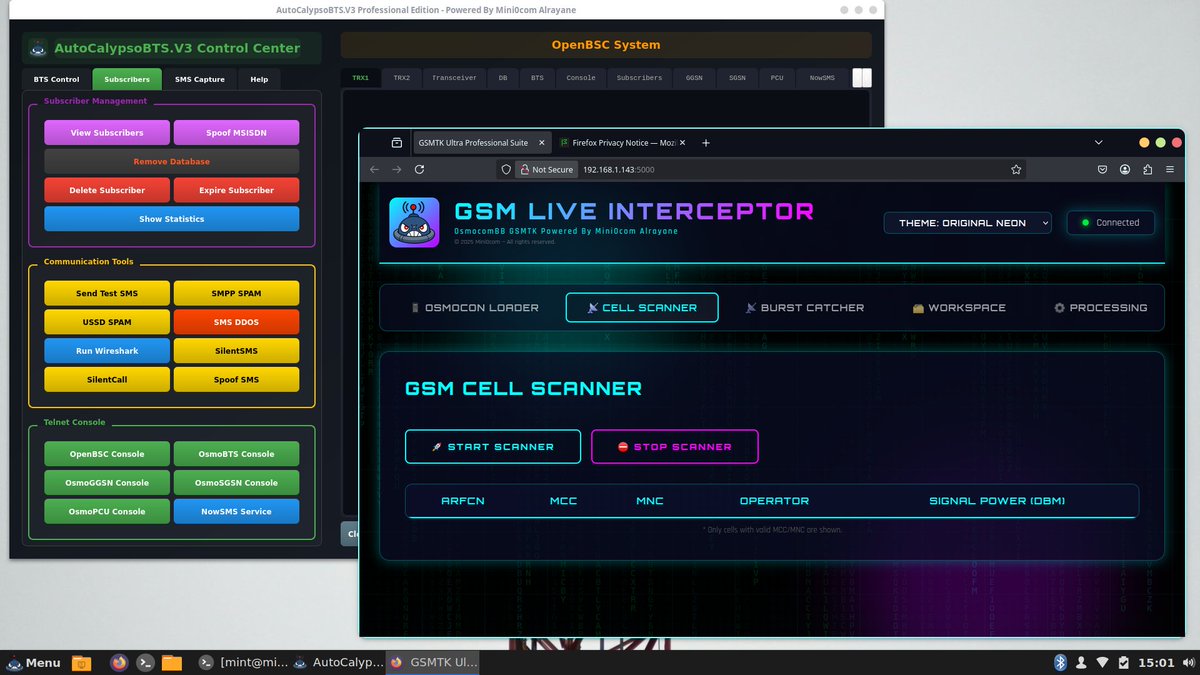Image resolution: width=1200 pixels, height=675 pixels.
Task: Switch to the Workspace tab
Action: point(959,308)
